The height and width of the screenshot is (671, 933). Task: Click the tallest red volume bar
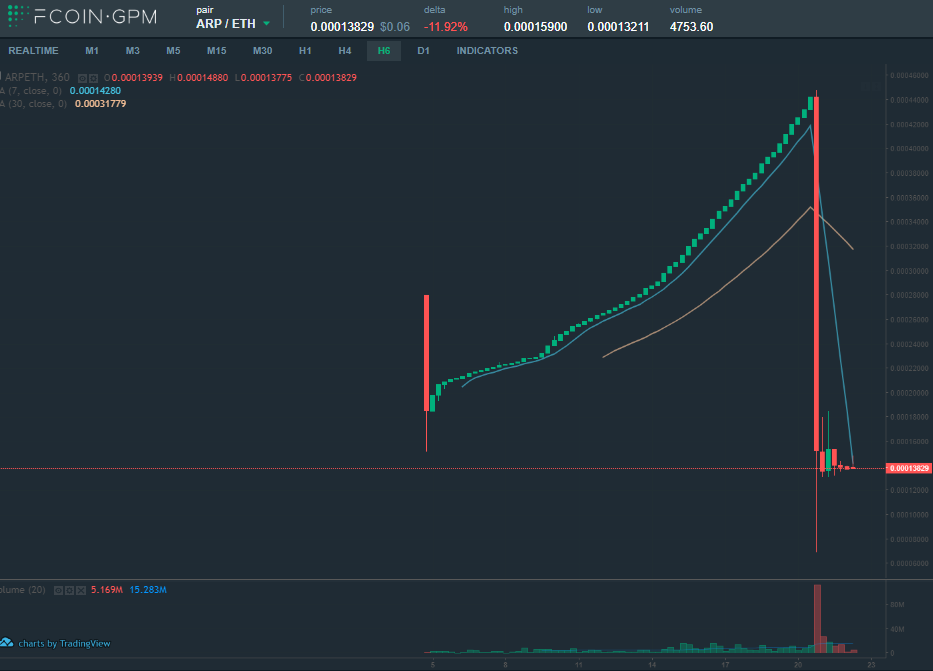818,619
